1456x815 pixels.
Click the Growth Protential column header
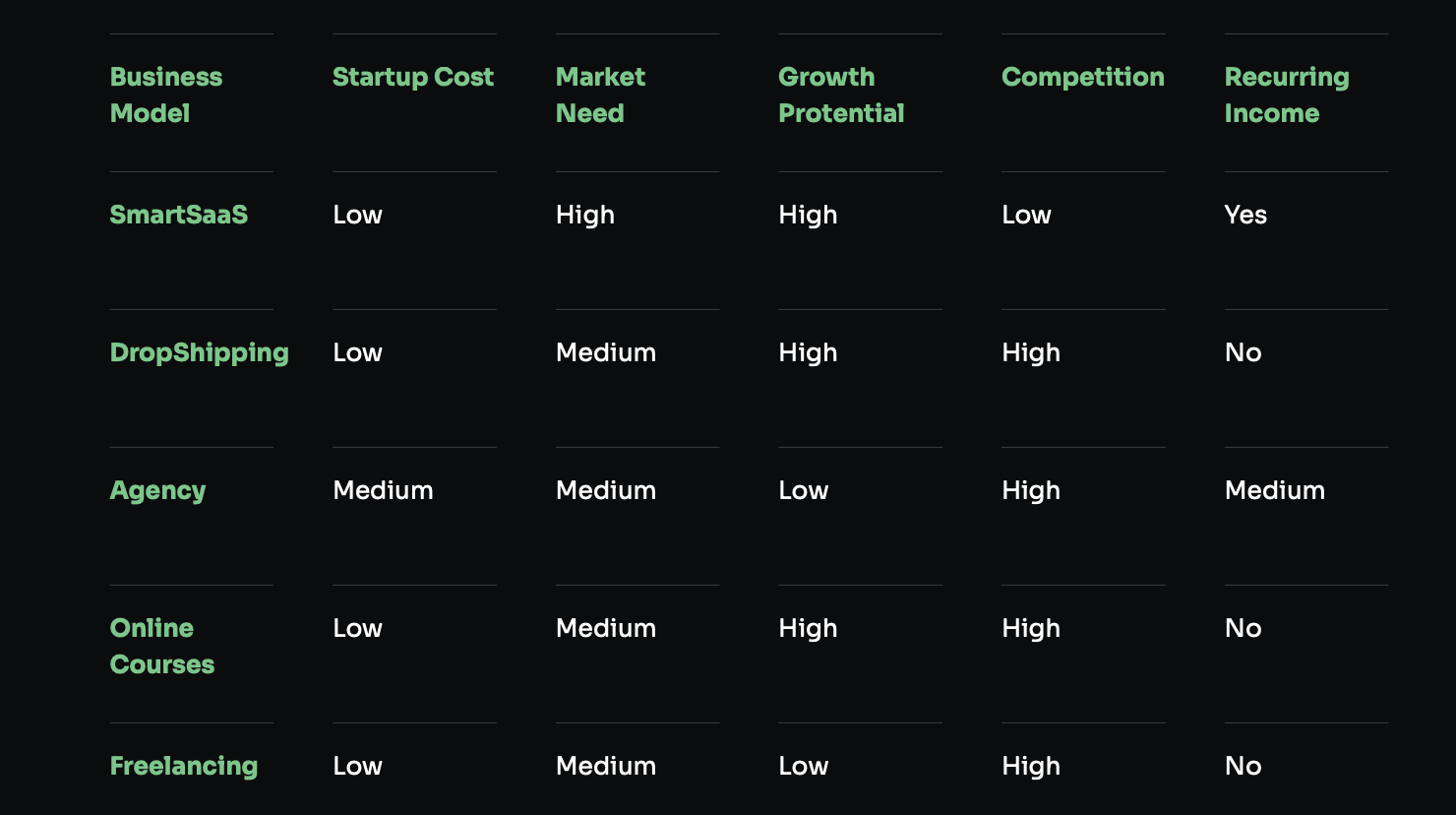coord(841,94)
